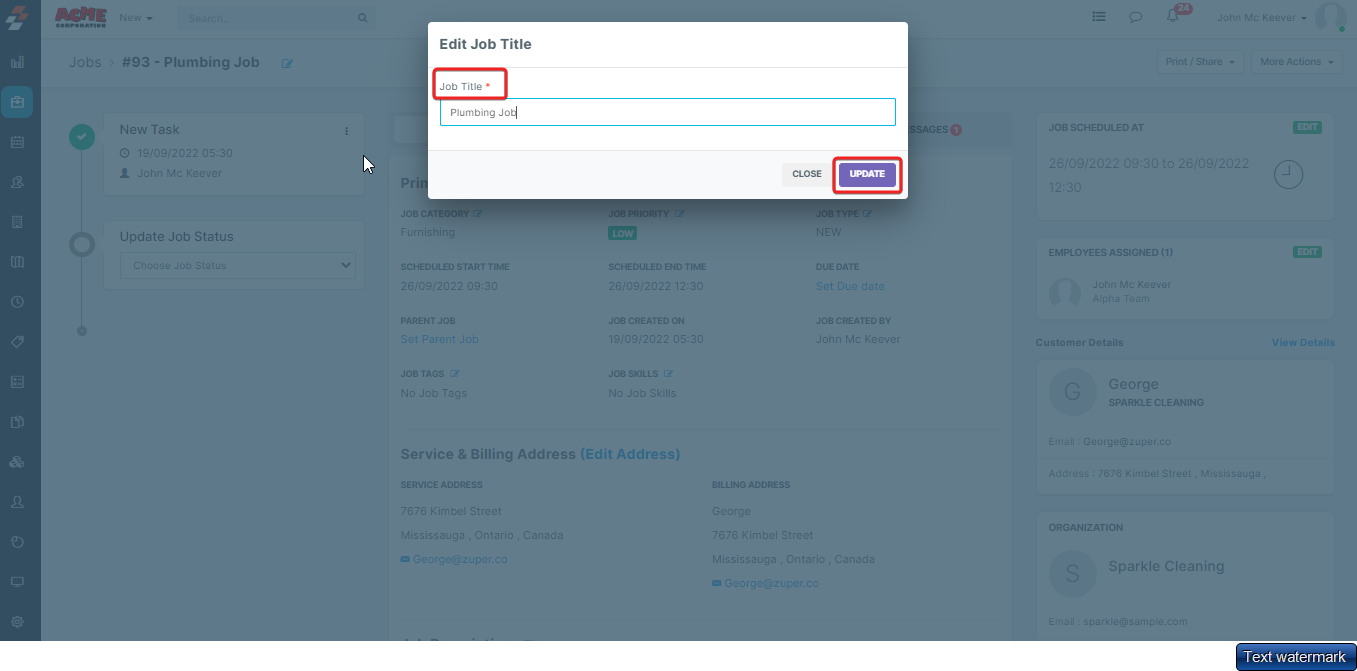Screen dimensions: 1357x671
Task: Click the Update button in the dialog
Action: (867, 174)
